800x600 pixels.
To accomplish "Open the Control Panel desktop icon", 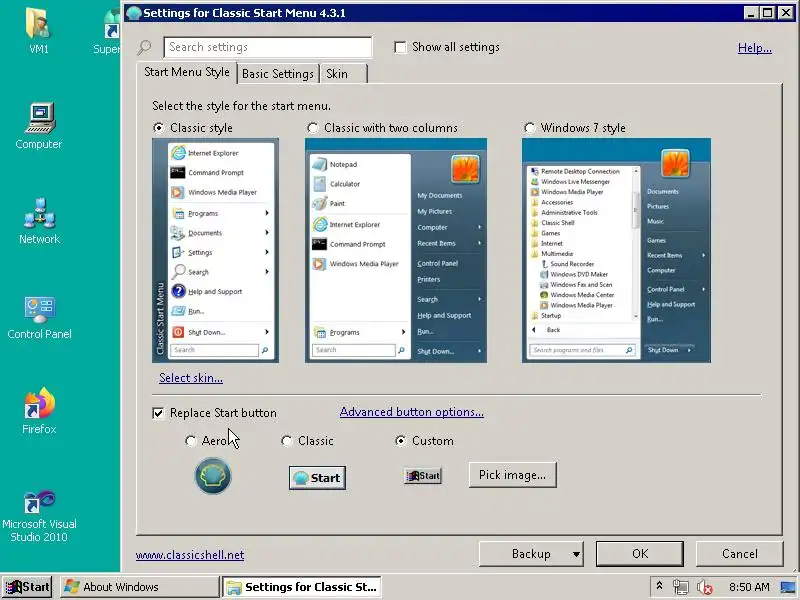I will (39, 316).
